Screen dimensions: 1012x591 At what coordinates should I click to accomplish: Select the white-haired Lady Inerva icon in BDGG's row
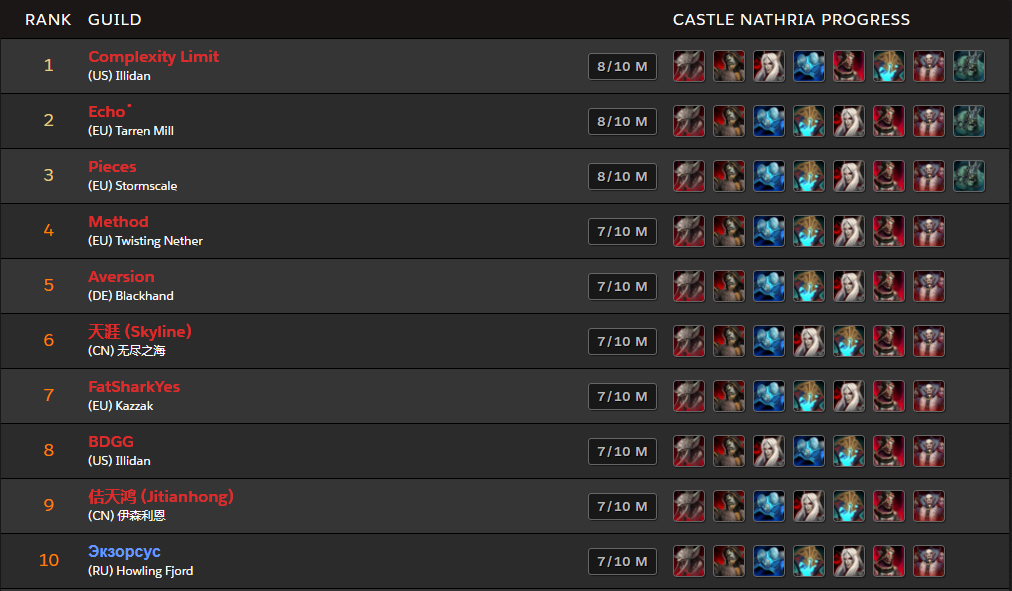point(769,451)
